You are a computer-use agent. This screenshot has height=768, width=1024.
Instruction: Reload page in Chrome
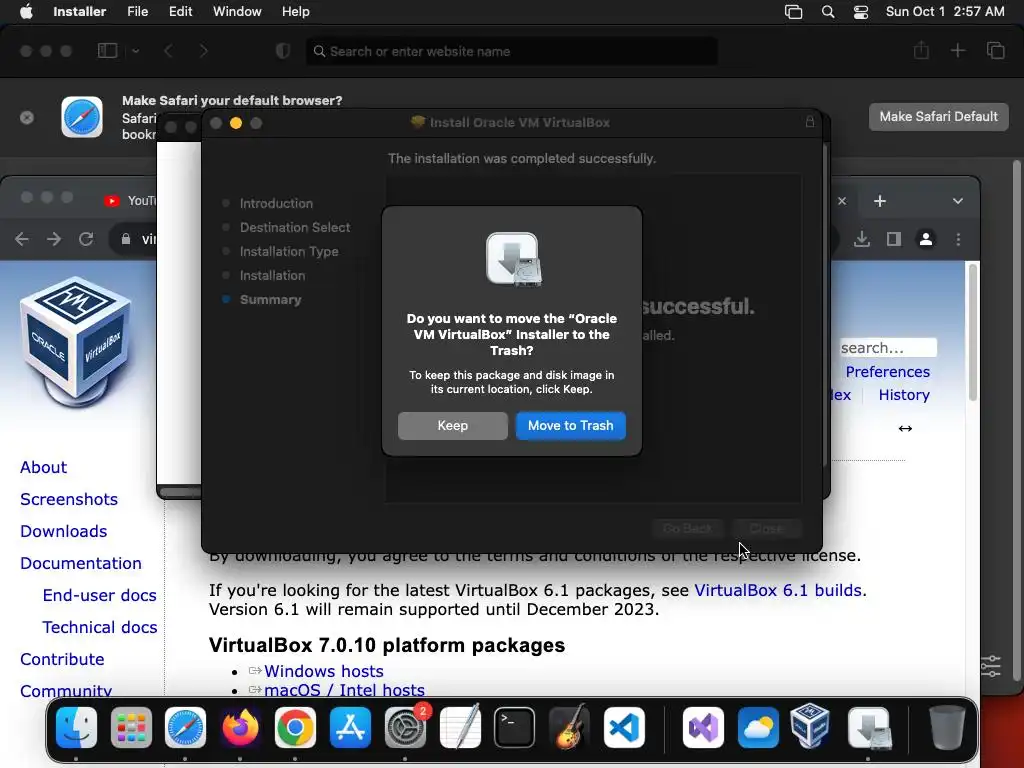(86, 239)
